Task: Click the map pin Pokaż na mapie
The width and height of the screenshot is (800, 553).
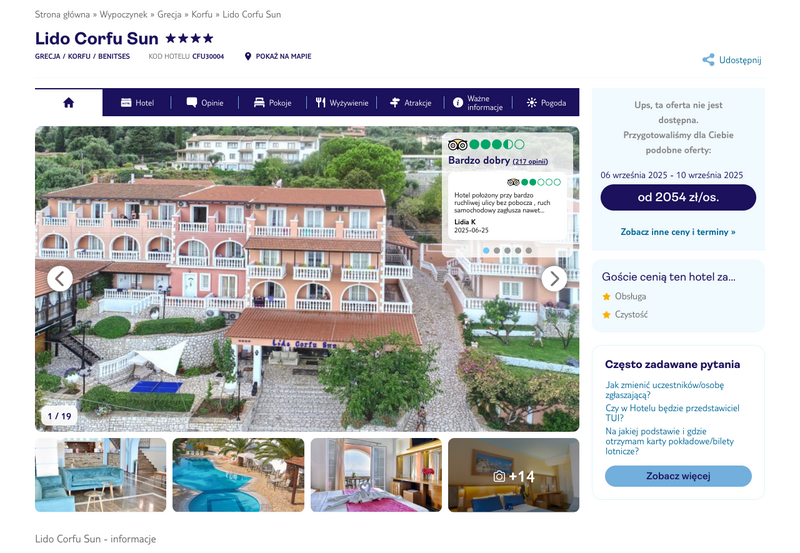Action: 278,56
